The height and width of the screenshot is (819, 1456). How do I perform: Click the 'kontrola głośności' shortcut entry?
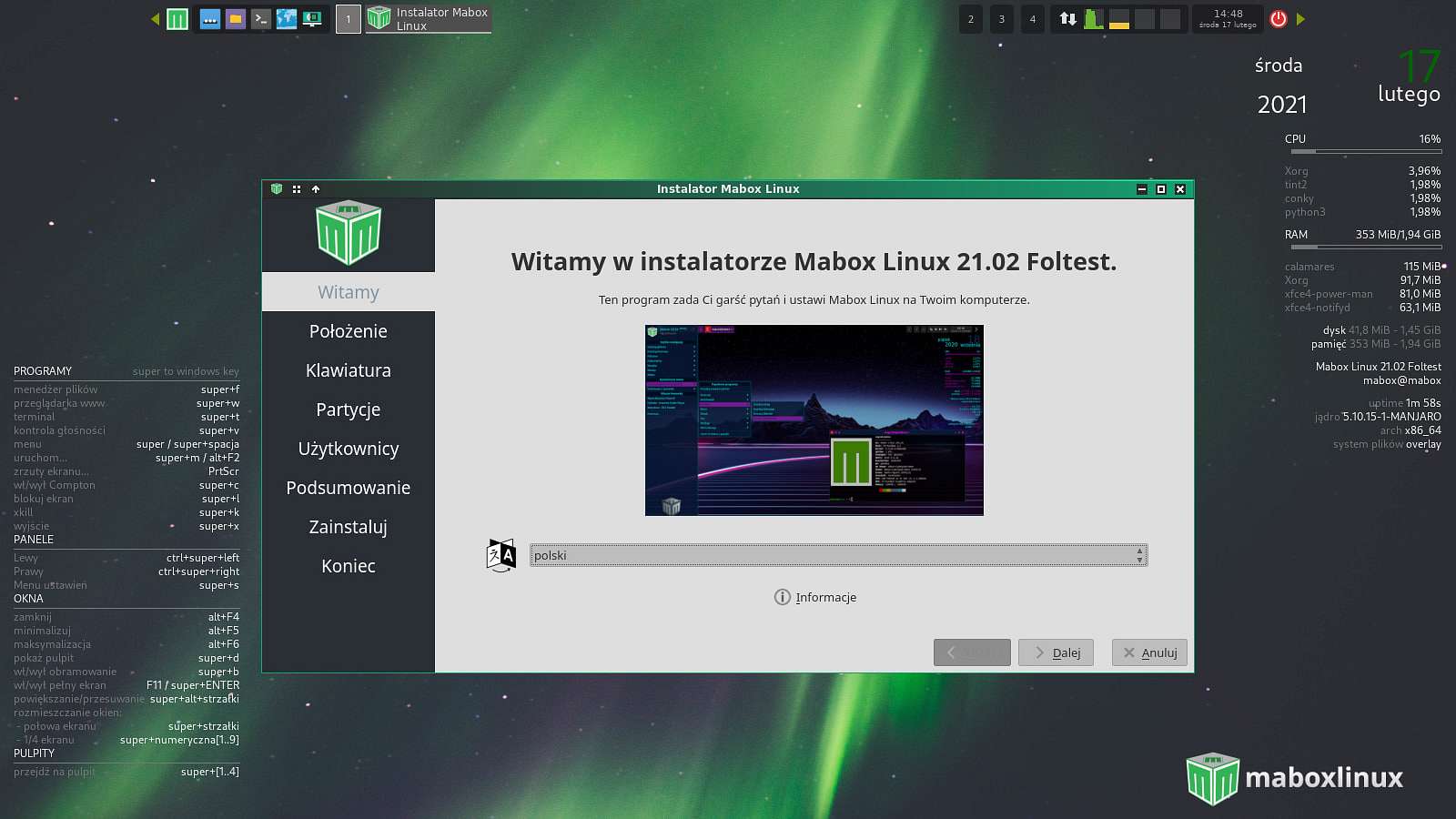point(126,430)
